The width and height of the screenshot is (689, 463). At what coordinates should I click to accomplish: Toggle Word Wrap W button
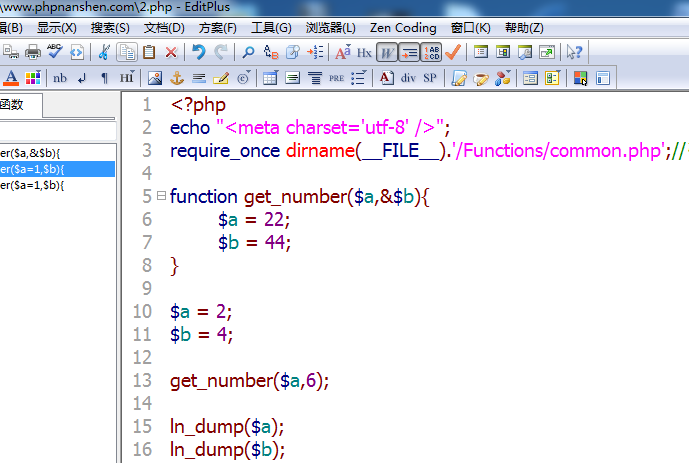pyautogui.click(x=387, y=53)
